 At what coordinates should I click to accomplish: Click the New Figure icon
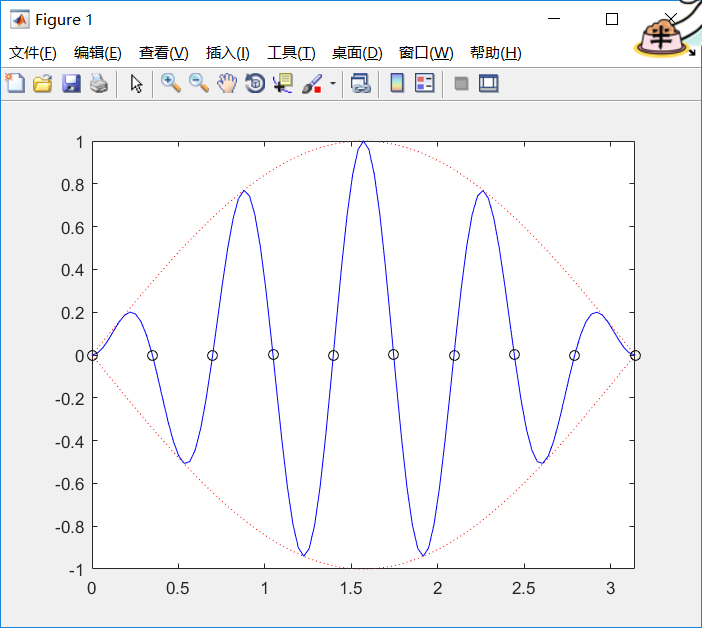point(15,83)
